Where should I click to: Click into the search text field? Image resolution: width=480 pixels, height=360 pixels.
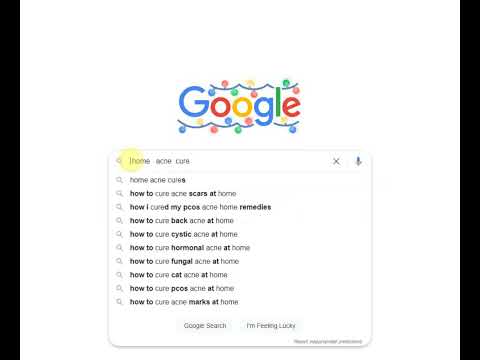point(227,161)
